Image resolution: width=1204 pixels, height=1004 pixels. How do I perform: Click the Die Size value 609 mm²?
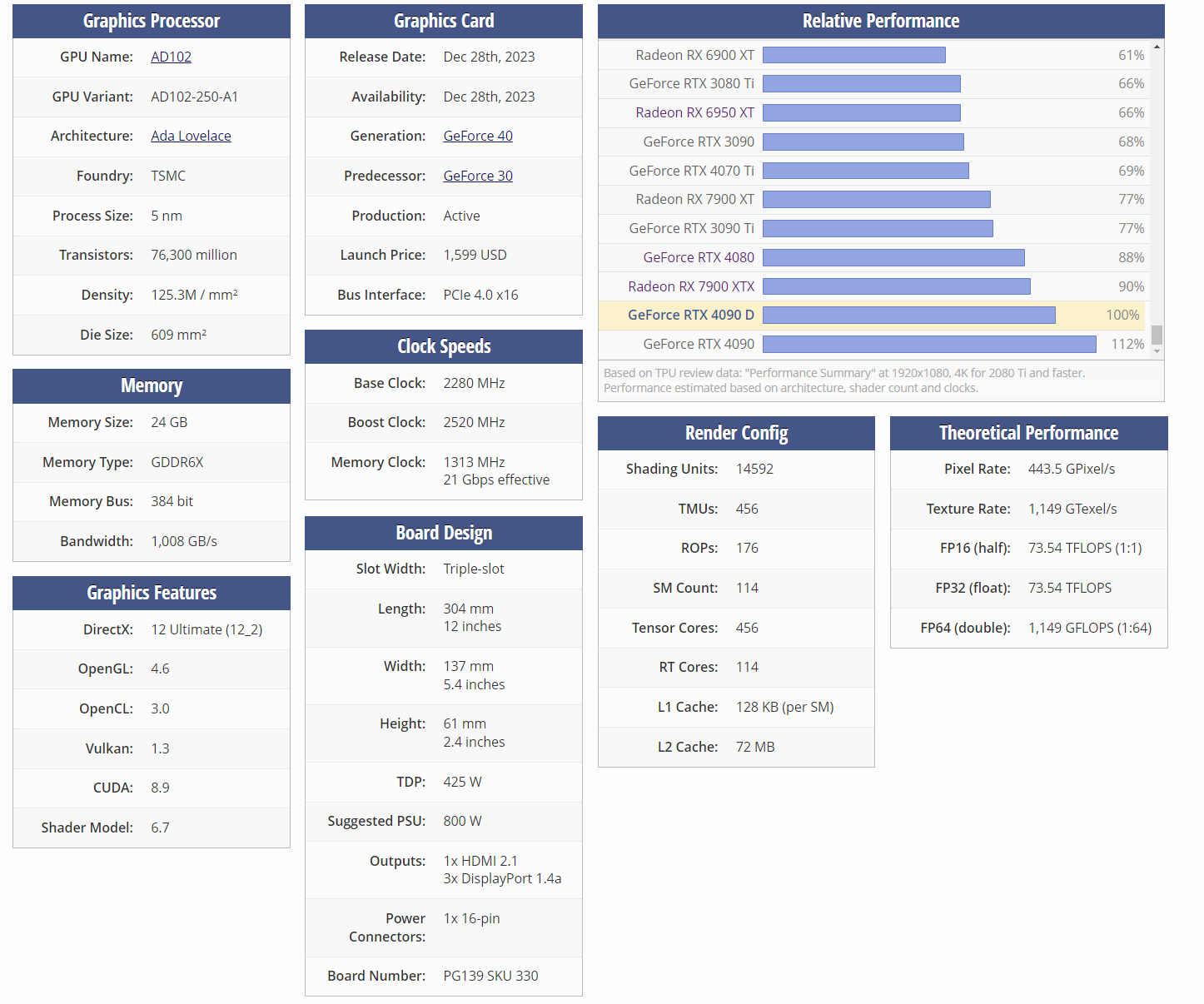(178, 335)
